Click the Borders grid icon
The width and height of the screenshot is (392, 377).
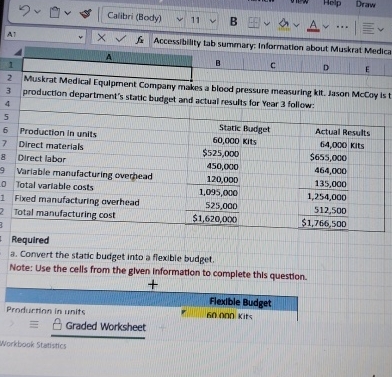click(254, 22)
